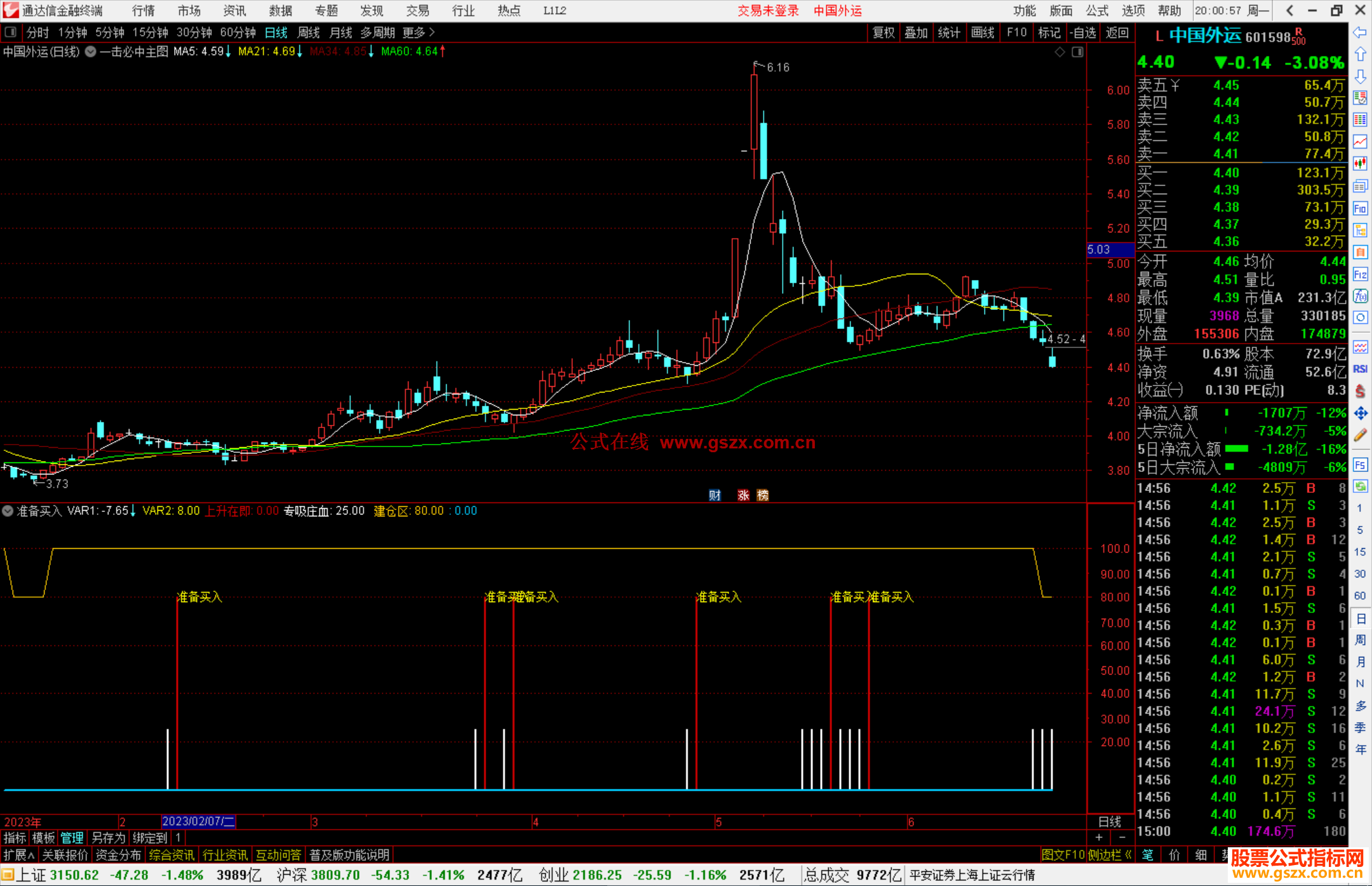Click the 图文F10 link
Image resolution: width=1372 pixels, height=886 pixels.
(x=1063, y=855)
